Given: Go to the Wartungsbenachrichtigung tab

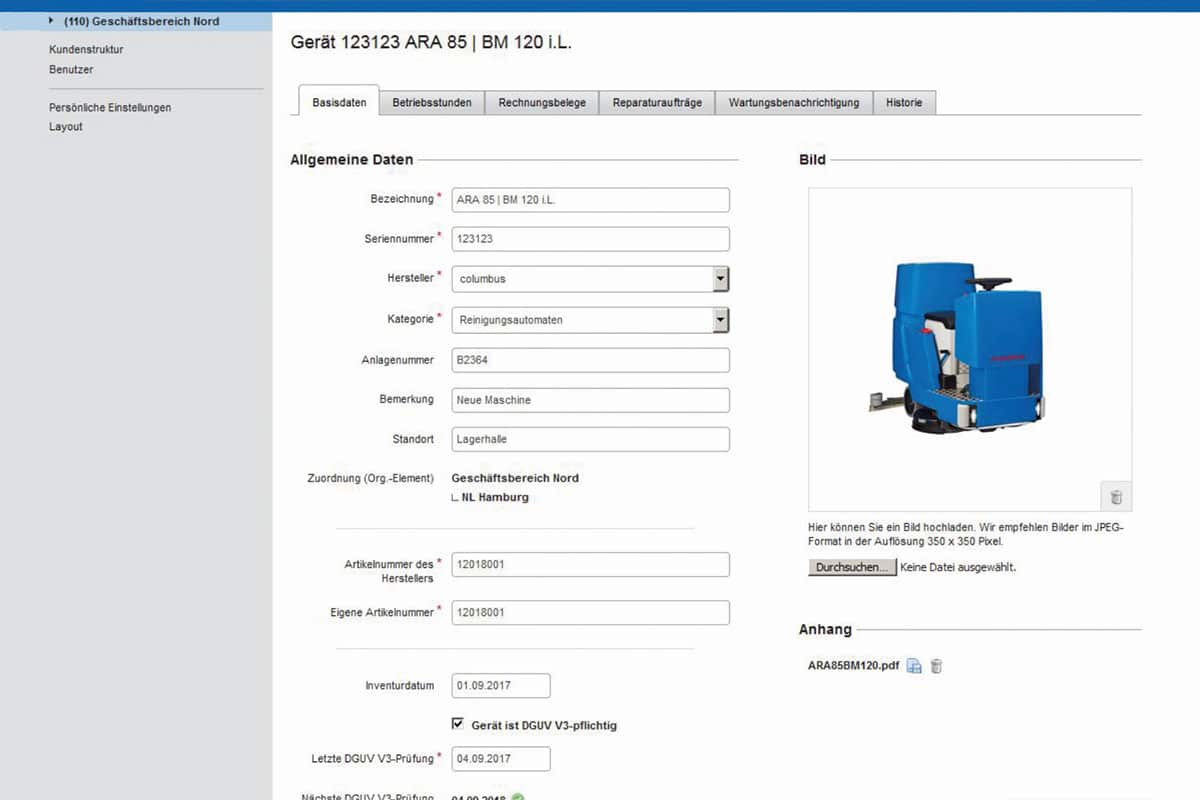Looking at the screenshot, I should (x=794, y=102).
